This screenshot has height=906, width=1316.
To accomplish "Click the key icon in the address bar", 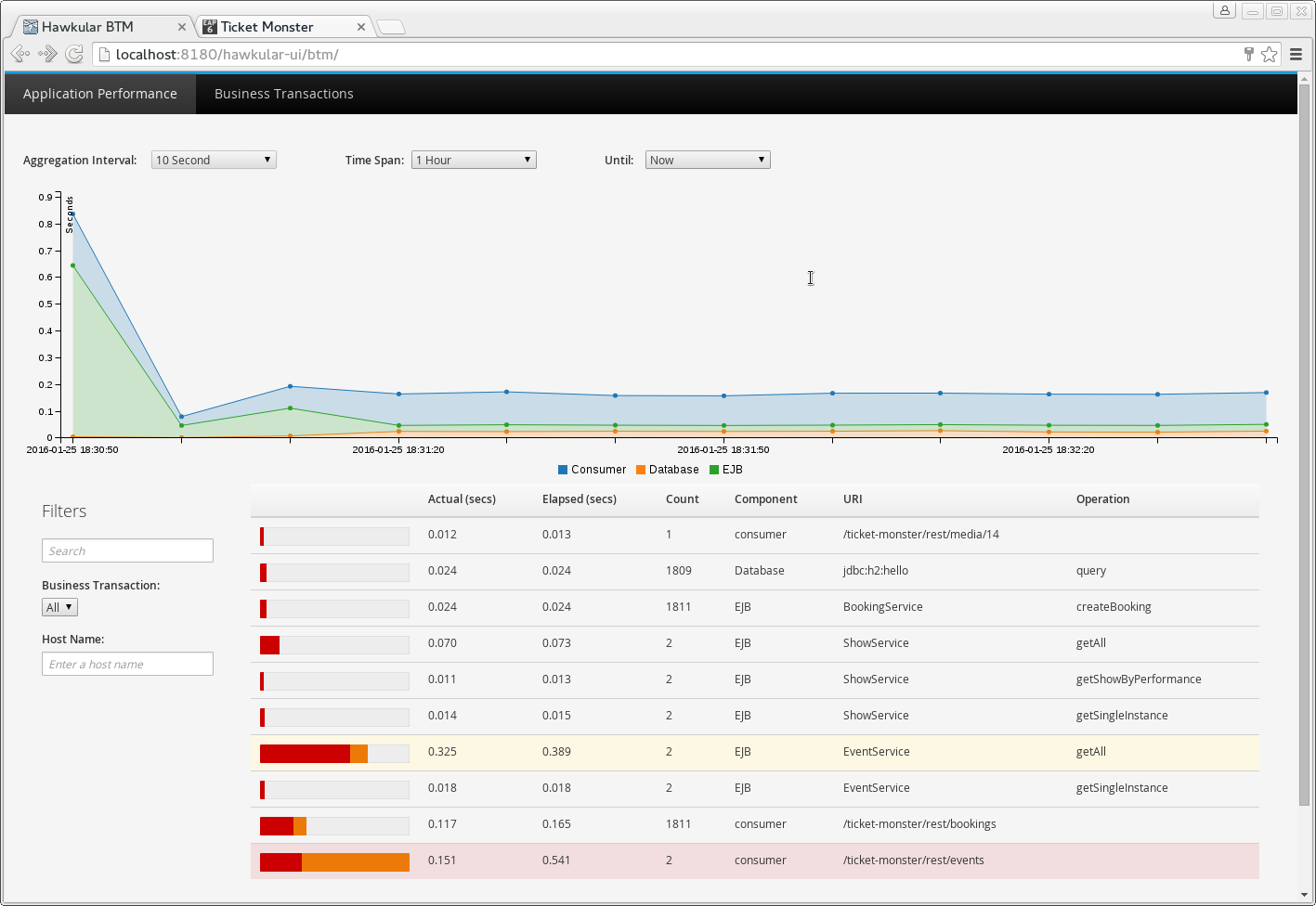I will pyautogui.click(x=1249, y=54).
